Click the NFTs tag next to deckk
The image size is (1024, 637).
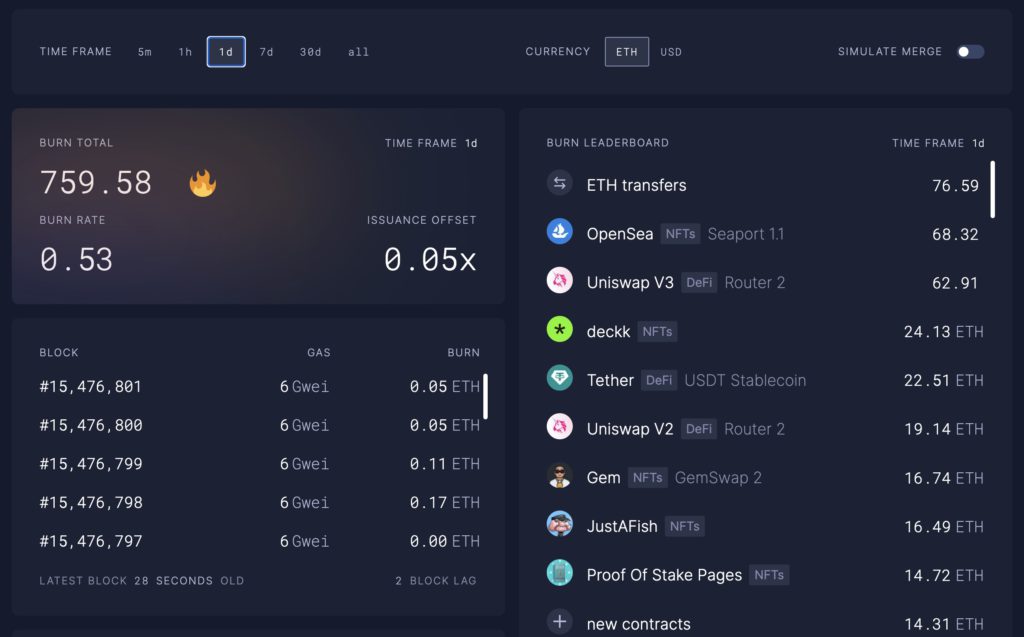pos(657,331)
